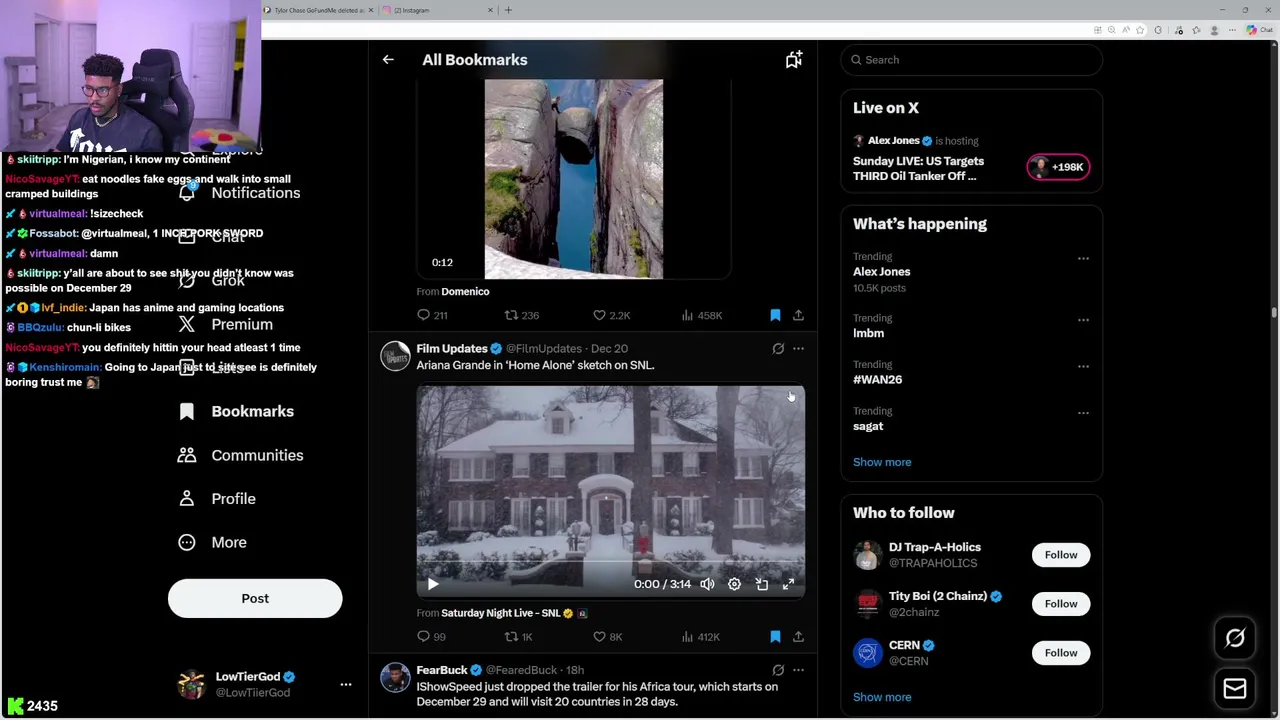Show more under What's happening
This screenshot has height=720, width=1280.
[882, 462]
